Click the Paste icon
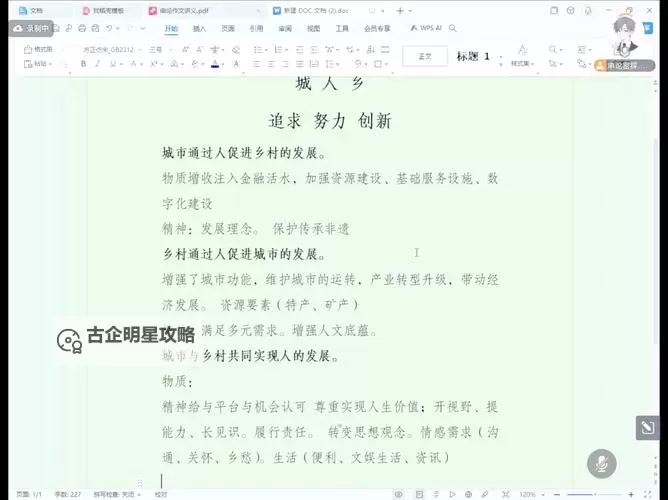 coord(29,64)
